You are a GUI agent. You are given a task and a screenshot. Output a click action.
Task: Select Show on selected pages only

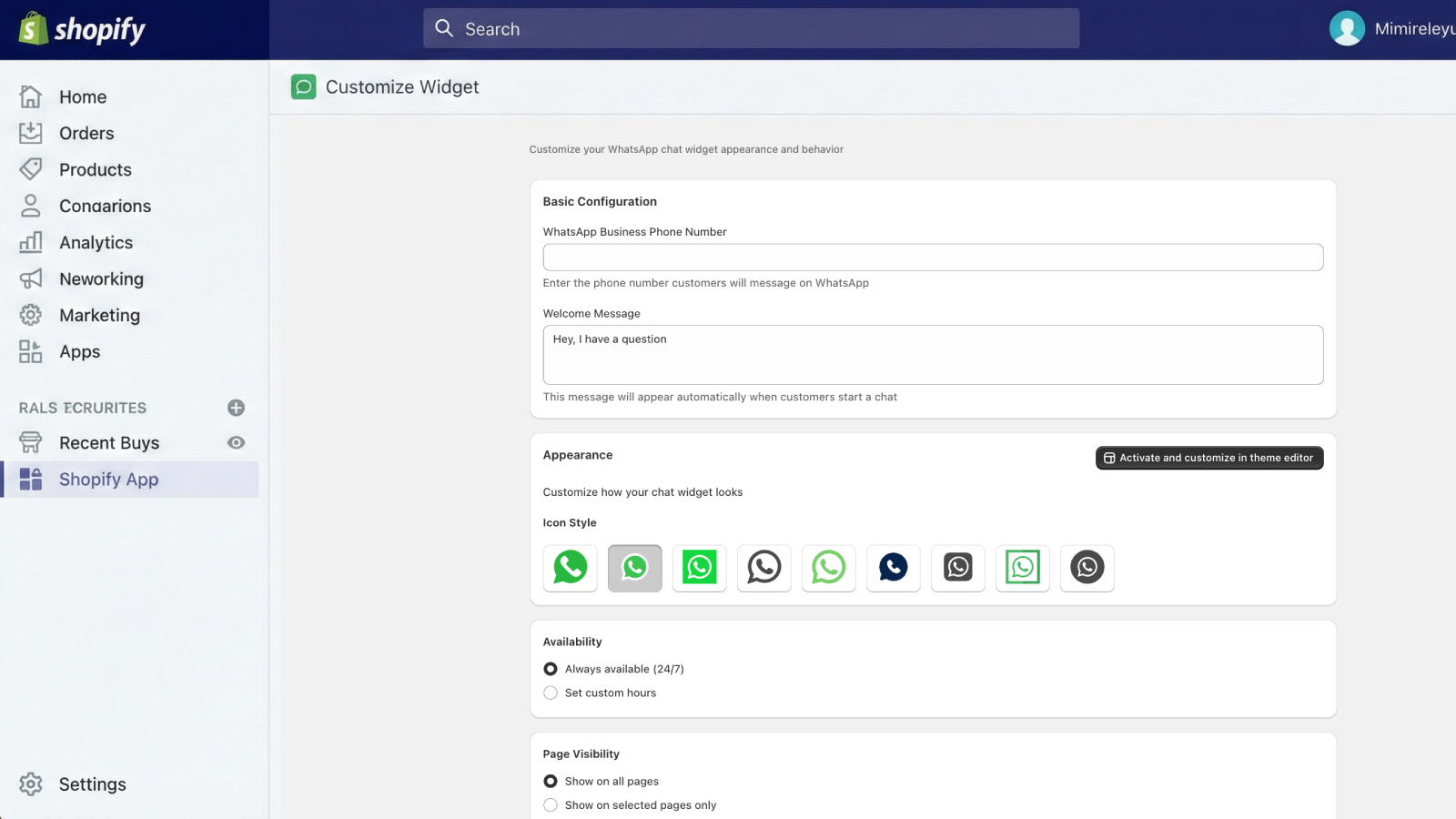pos(551,805)
